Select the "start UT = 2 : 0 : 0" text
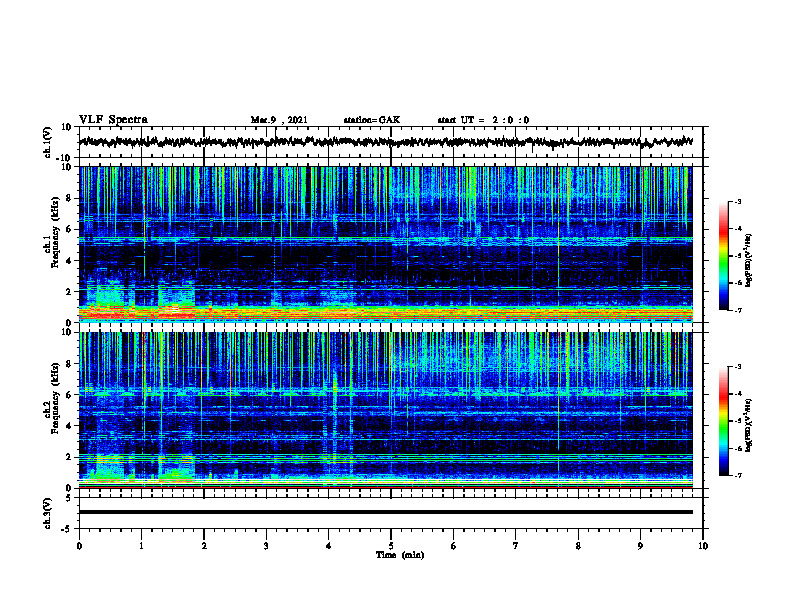 pos(483,120)
